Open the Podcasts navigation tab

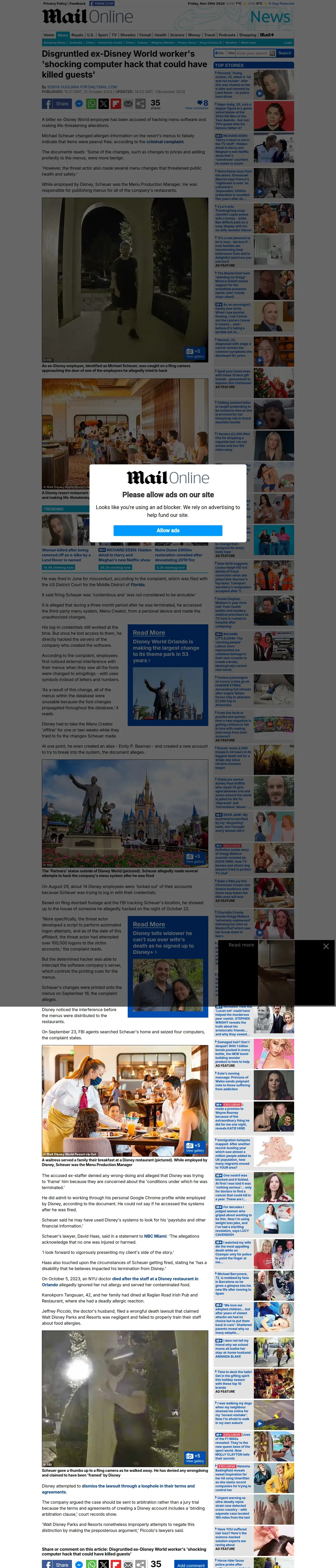[x=227, y=35]
